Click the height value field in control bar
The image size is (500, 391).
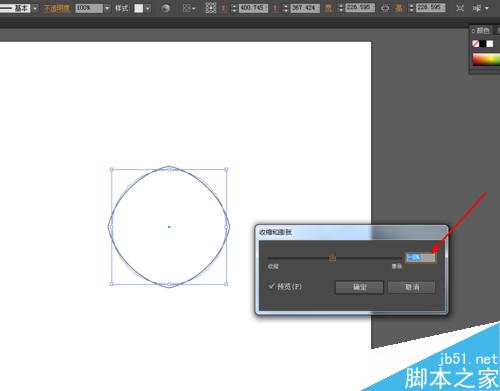coord(430,8)
